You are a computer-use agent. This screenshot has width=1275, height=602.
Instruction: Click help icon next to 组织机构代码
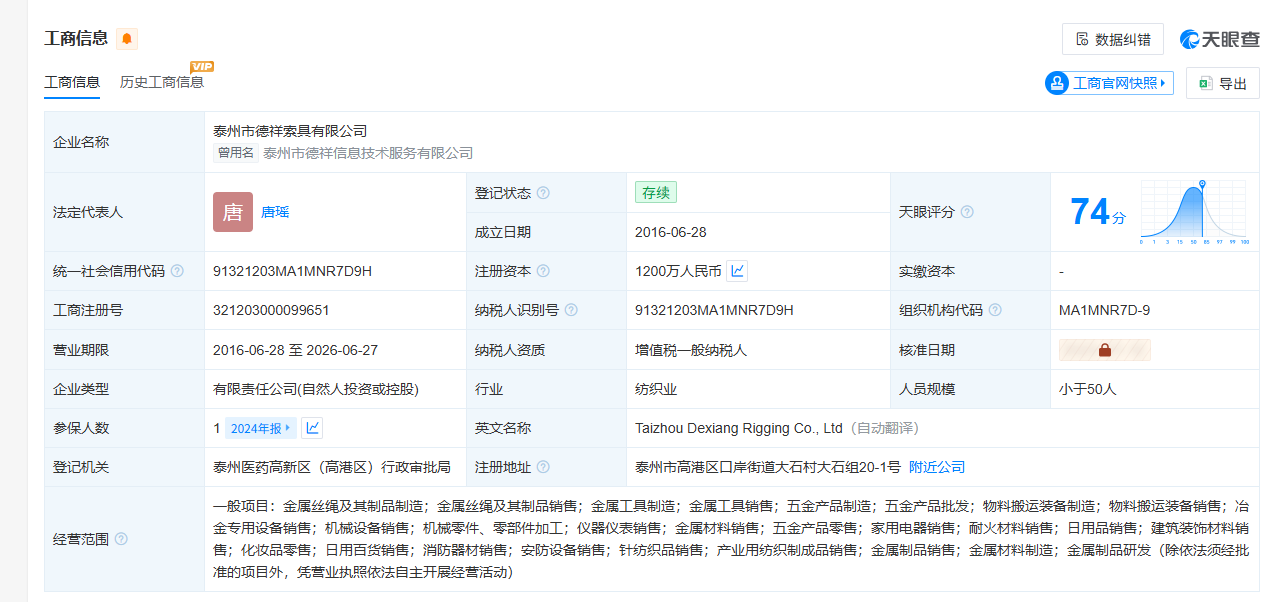[995, 310]
